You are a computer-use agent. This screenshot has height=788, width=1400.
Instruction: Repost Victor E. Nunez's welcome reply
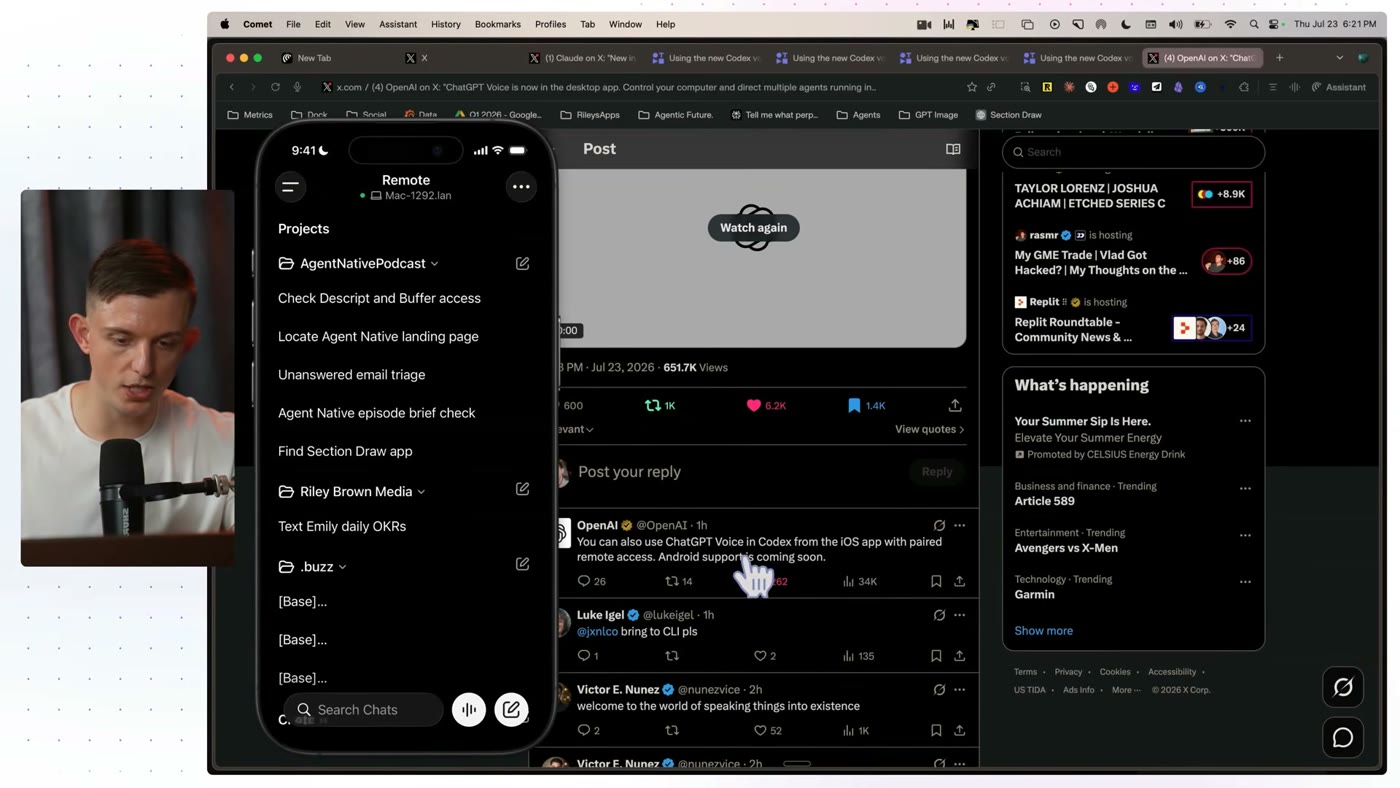(x=672, y=730)
